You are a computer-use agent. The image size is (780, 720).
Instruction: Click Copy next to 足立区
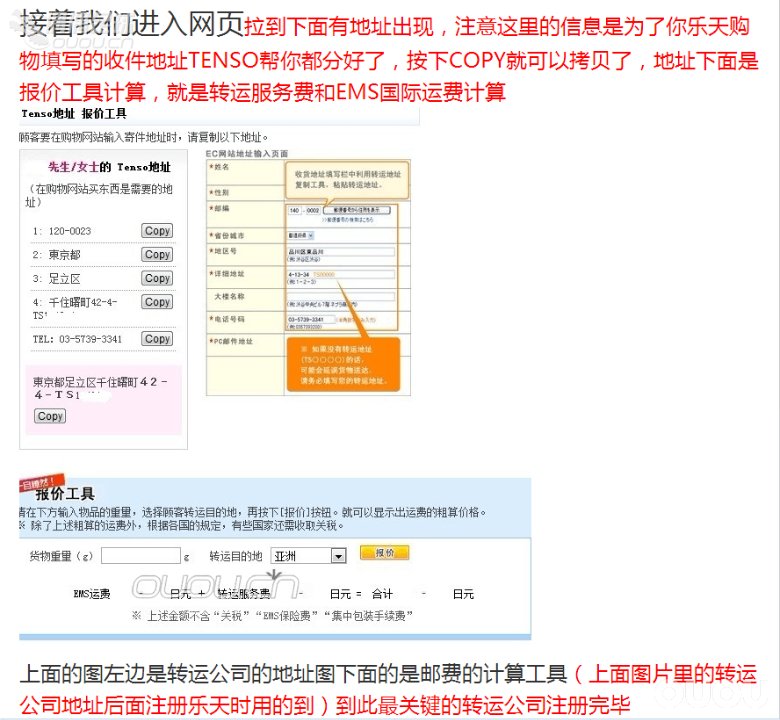(x=157, y=278)
